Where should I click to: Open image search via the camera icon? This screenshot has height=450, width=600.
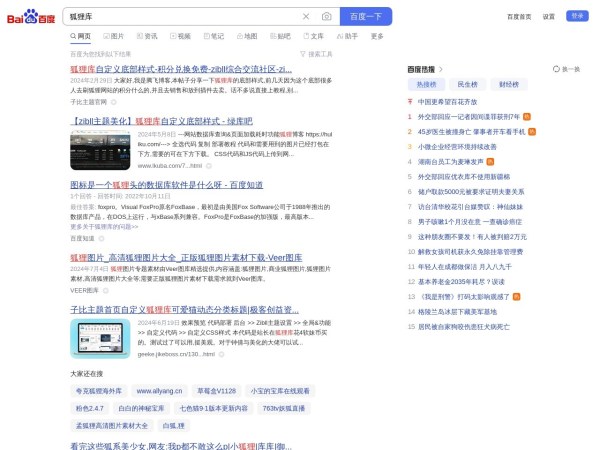(x=326, y=17)
